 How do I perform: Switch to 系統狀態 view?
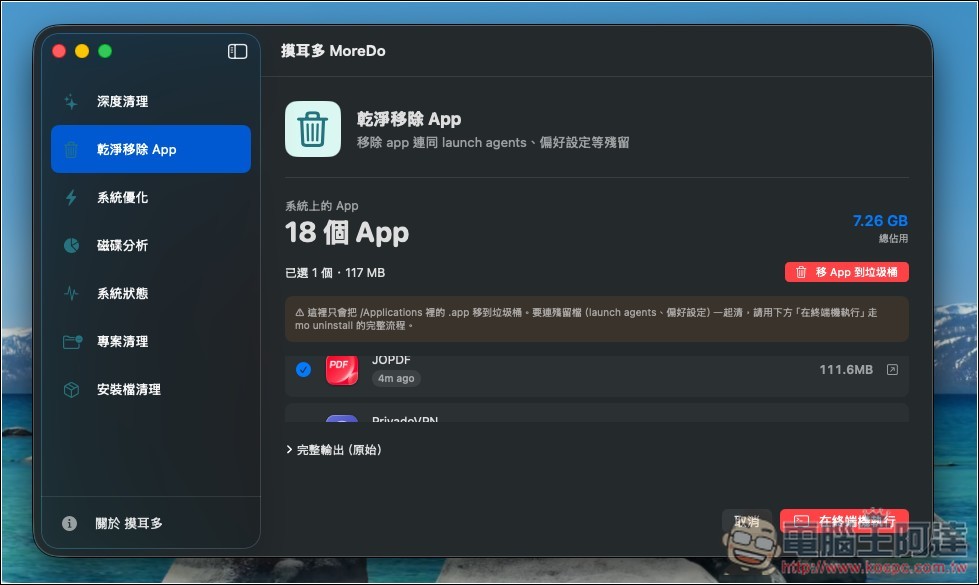tap(150, 293)
